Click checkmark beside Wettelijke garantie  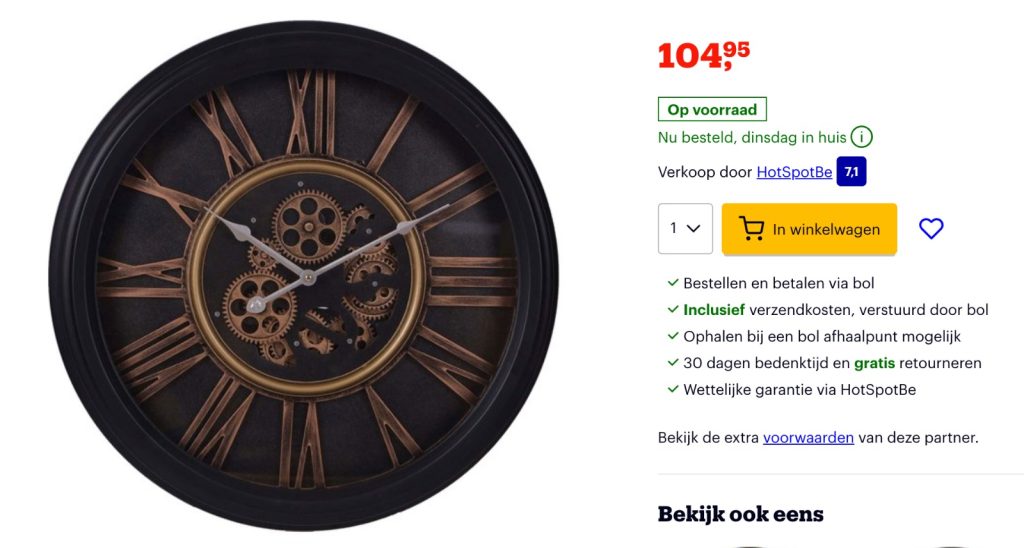673,389
